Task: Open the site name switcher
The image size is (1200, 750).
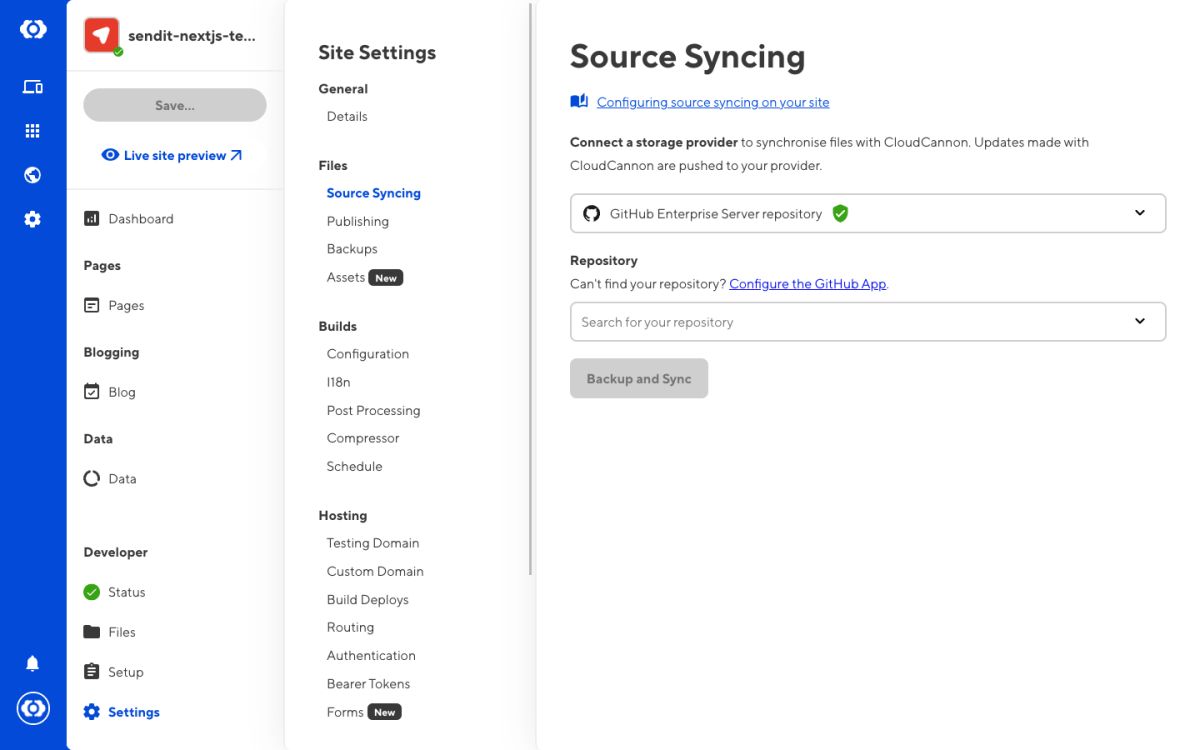Action: [x=191, y=36]
